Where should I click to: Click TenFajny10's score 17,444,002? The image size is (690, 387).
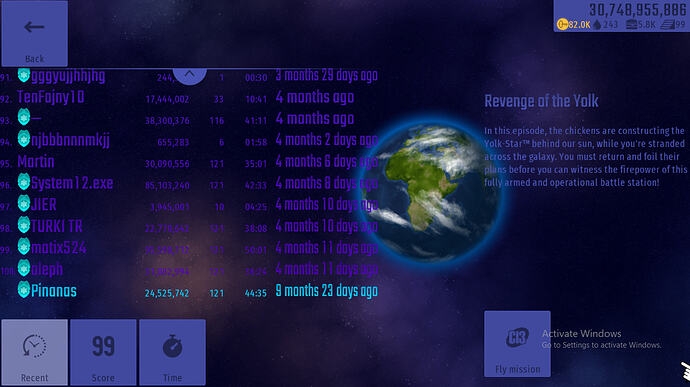tap(167, 100)
